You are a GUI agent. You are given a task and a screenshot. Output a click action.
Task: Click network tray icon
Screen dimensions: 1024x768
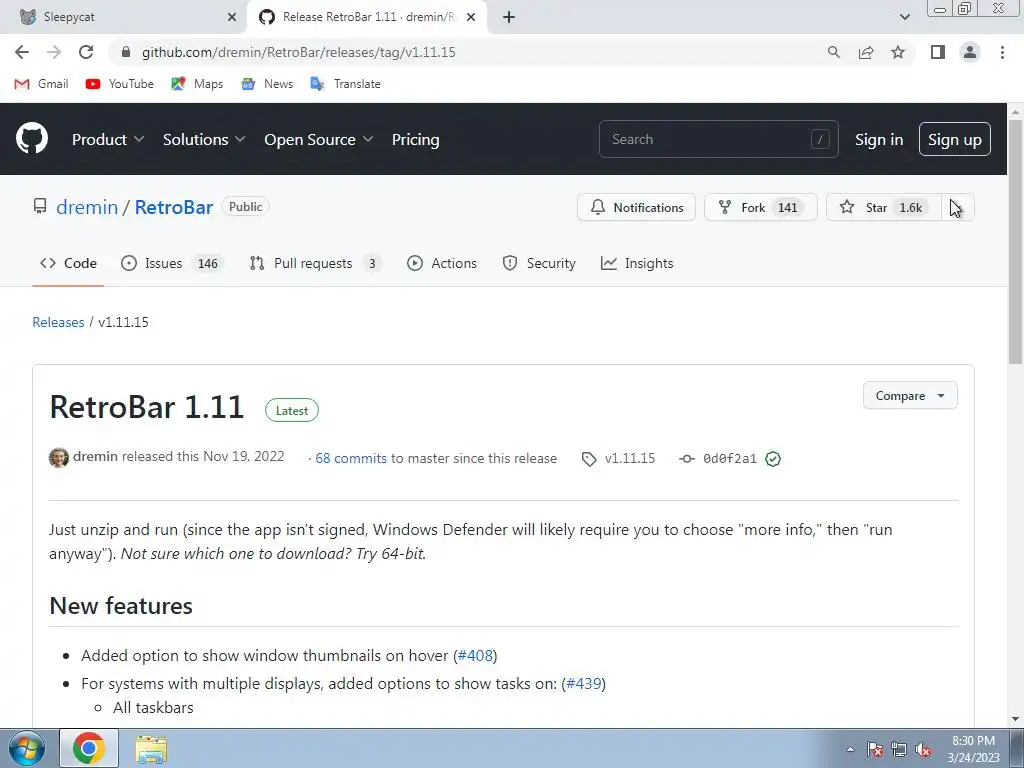(x=899, y=749)
